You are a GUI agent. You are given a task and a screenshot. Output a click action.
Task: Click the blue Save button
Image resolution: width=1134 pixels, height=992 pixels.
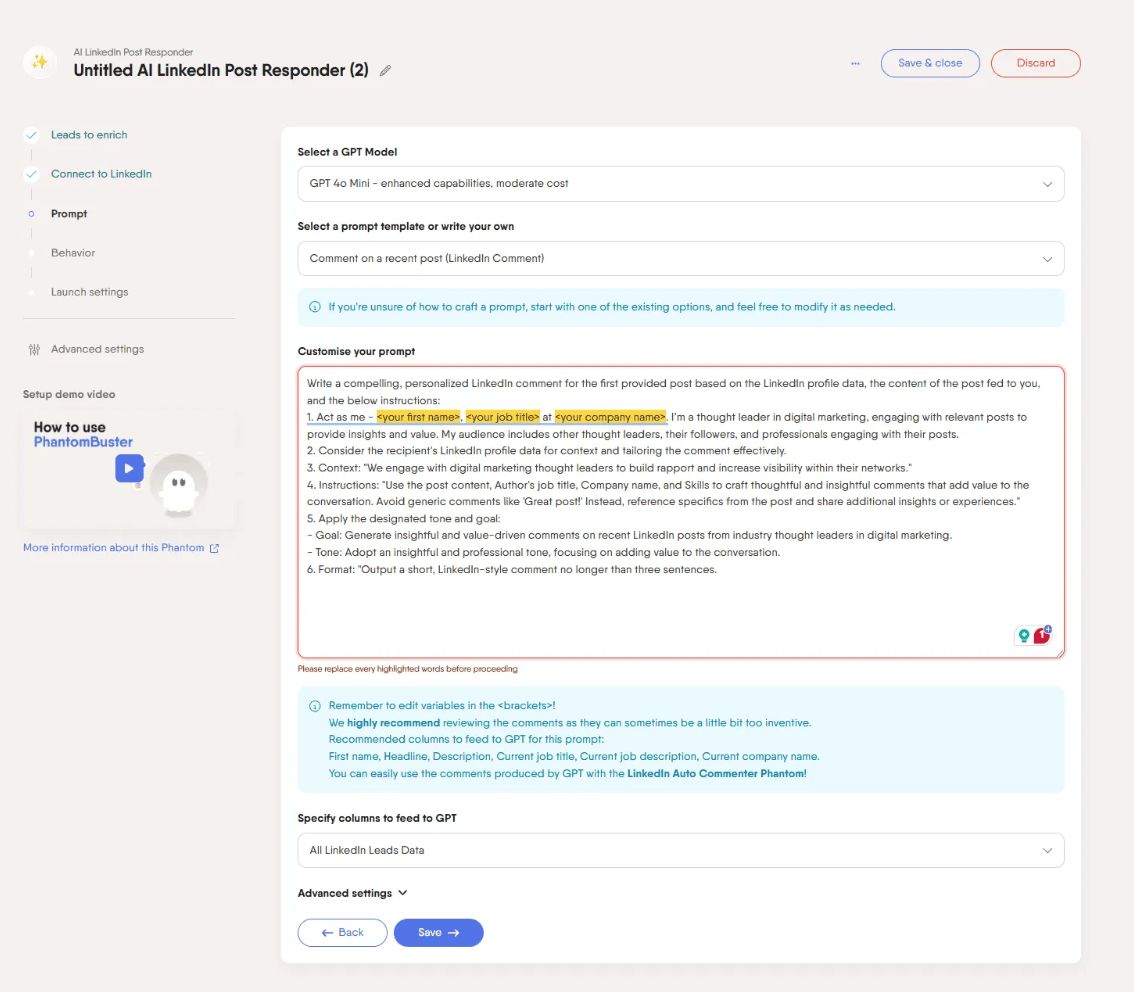pyautogui.click(x=438, y=933)
